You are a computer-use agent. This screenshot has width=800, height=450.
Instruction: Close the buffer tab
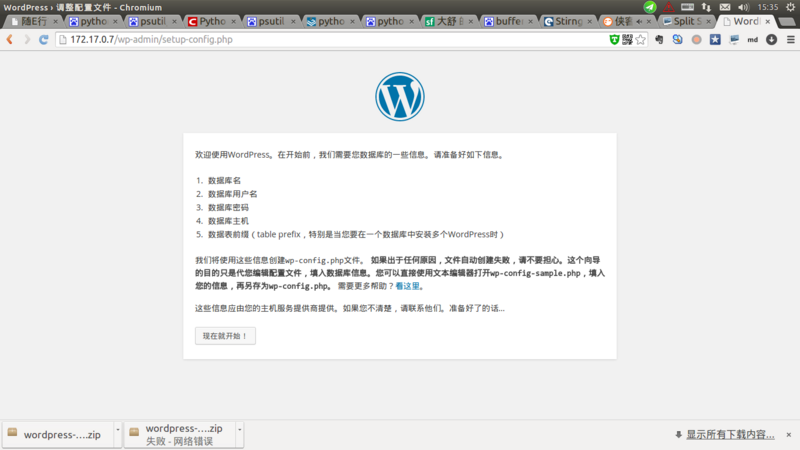(x=530, y=21)
